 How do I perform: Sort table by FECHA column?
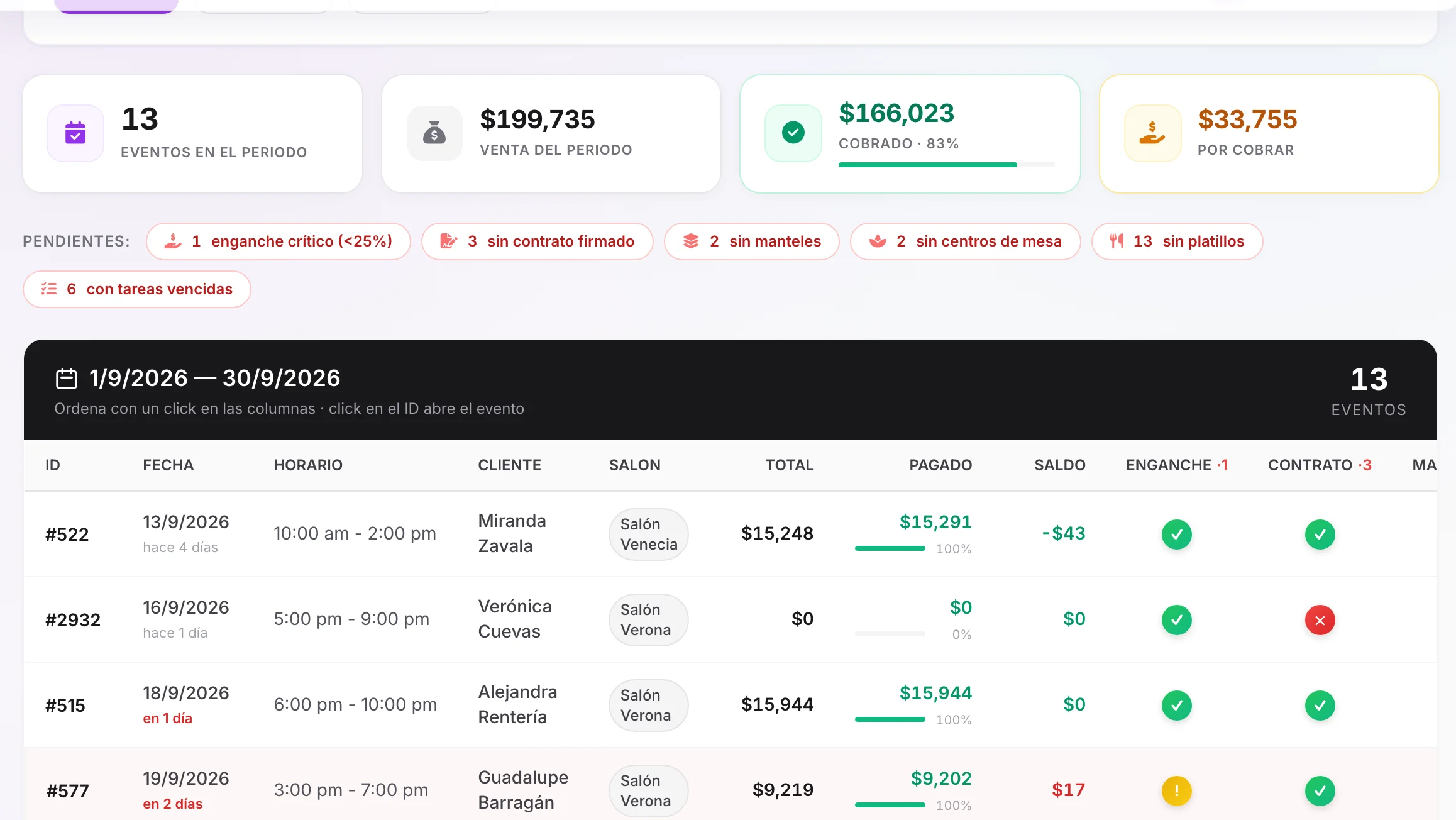[168, 465]
